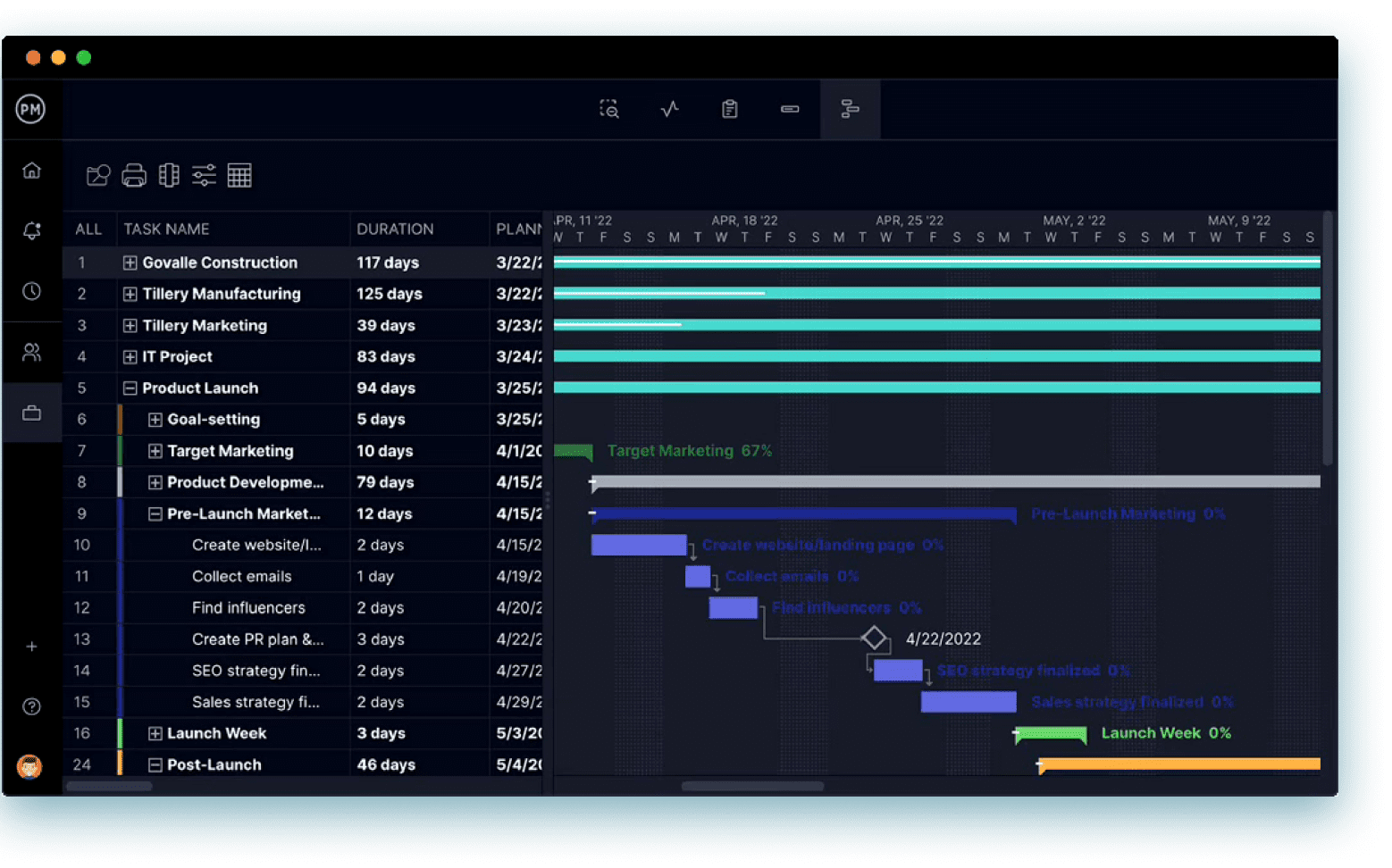1392x868 pixels.
Task: Expand the Product Development subtasks
Action: (155, 482)
